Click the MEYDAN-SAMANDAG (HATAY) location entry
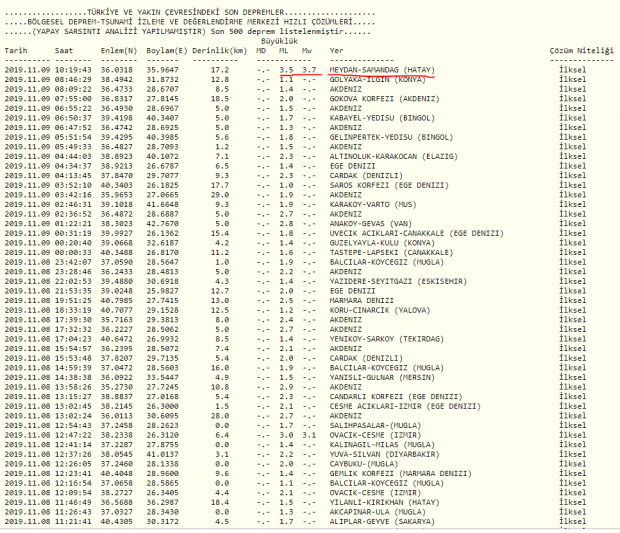 pos(382,70)
